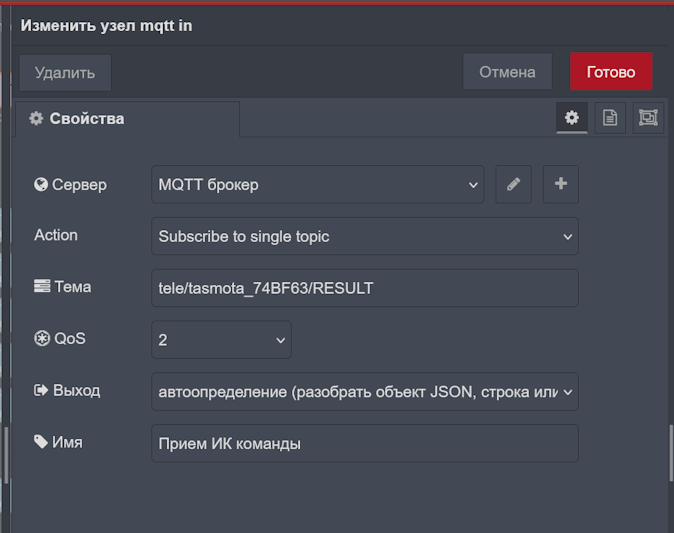Viewport: 674px width, 533px height.
Task: Click the Сервер label text
Action: tap(79, 184)
